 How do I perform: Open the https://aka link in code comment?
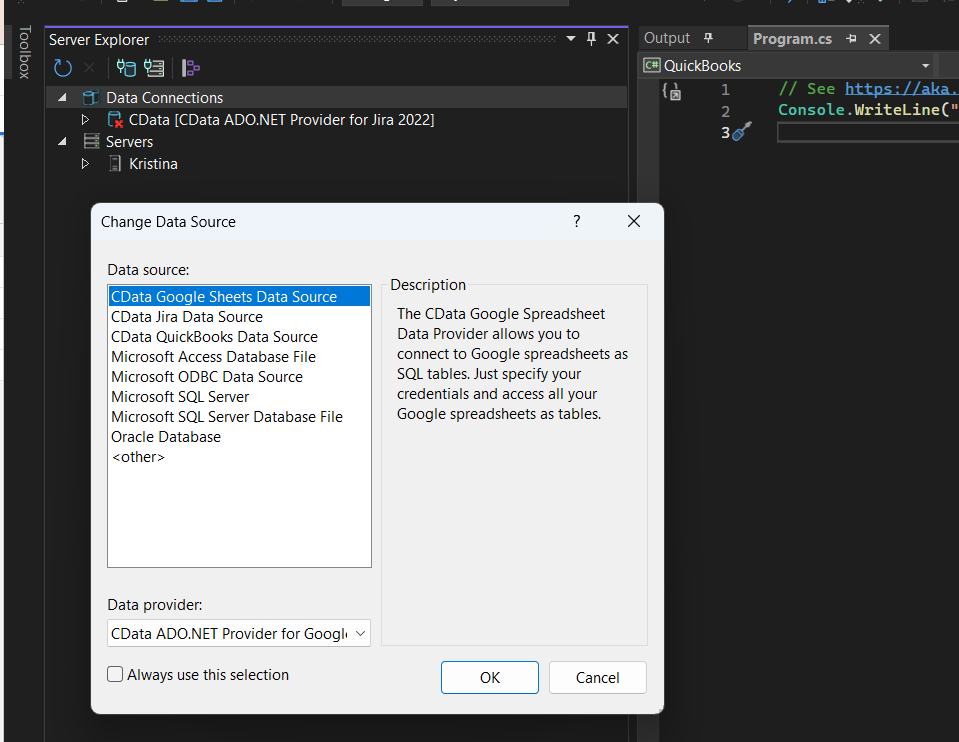point(902,89)
